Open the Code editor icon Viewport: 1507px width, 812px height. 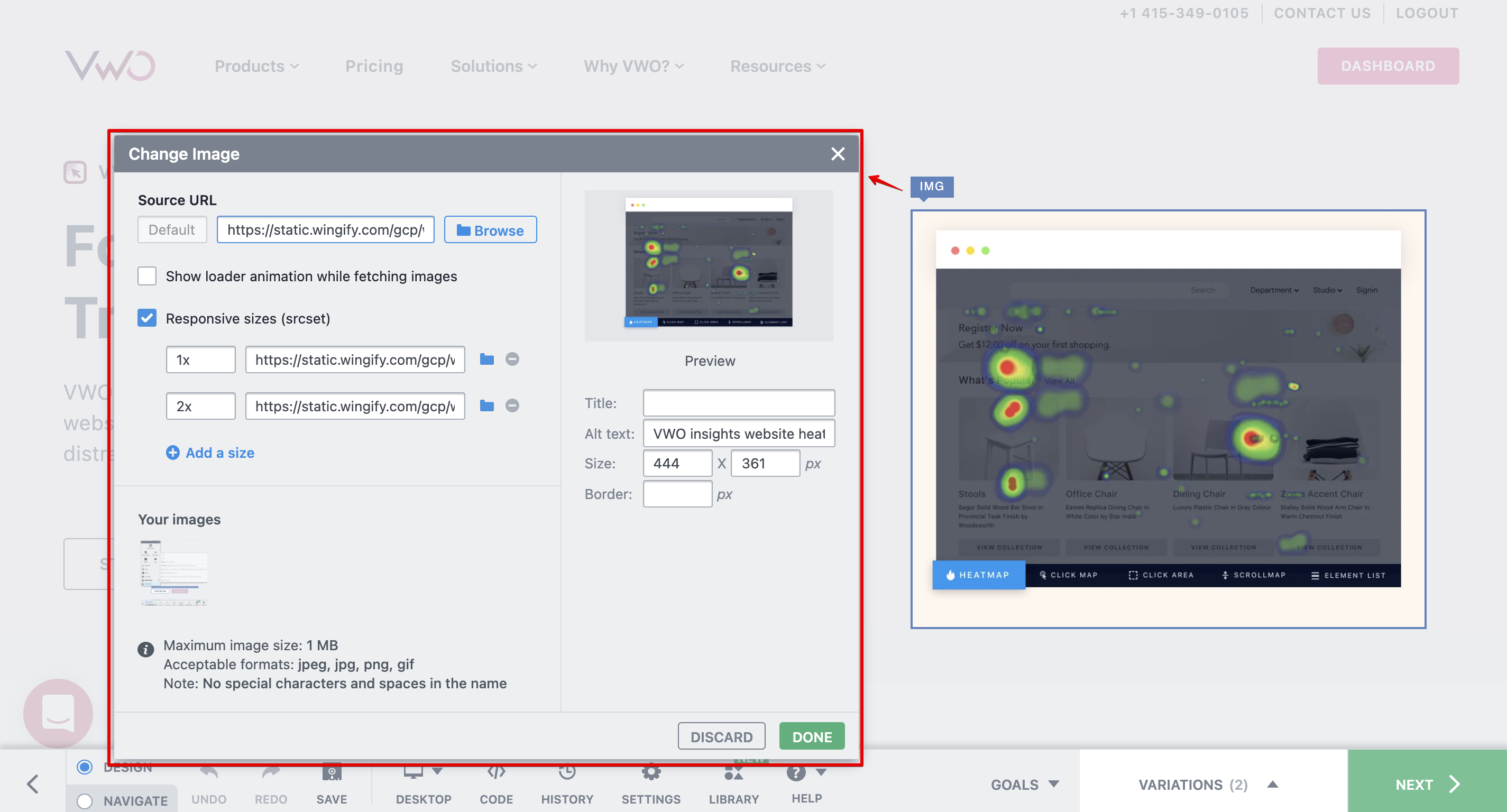point(496,772)
